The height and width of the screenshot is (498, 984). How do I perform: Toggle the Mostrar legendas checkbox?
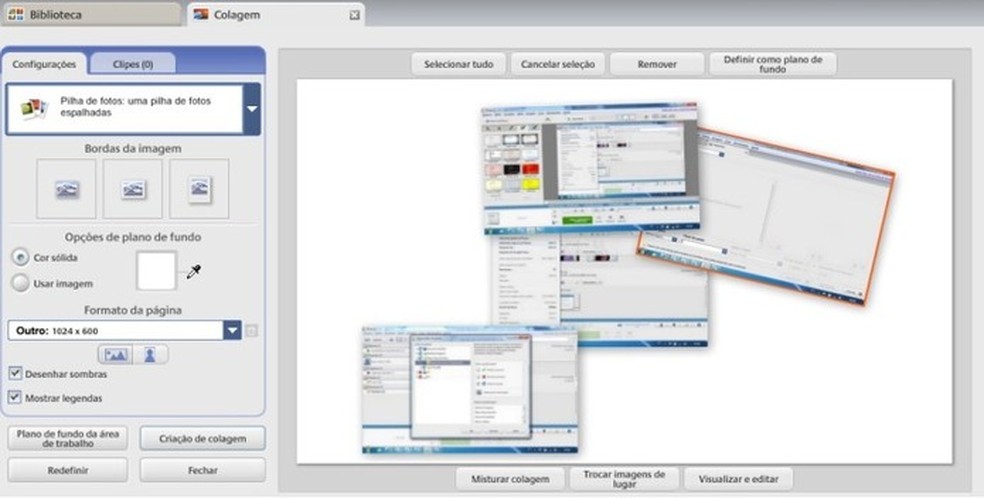(15, 397)
